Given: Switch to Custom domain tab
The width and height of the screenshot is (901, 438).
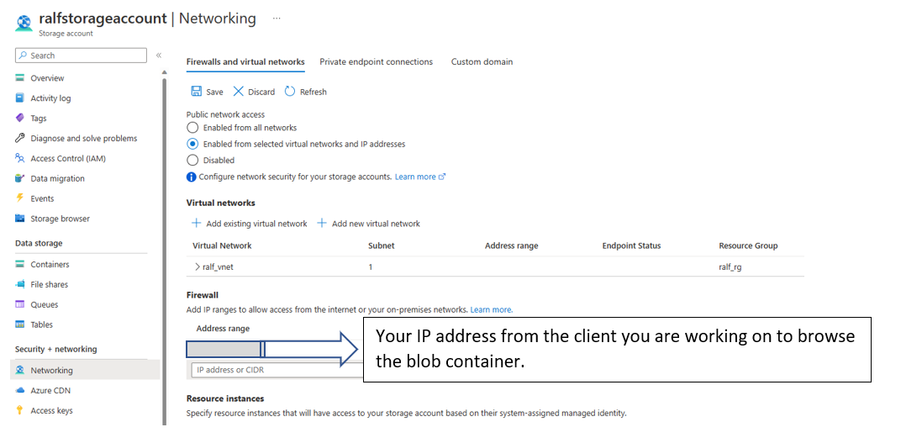Looking at the screenshot, I should pos(482,62).
